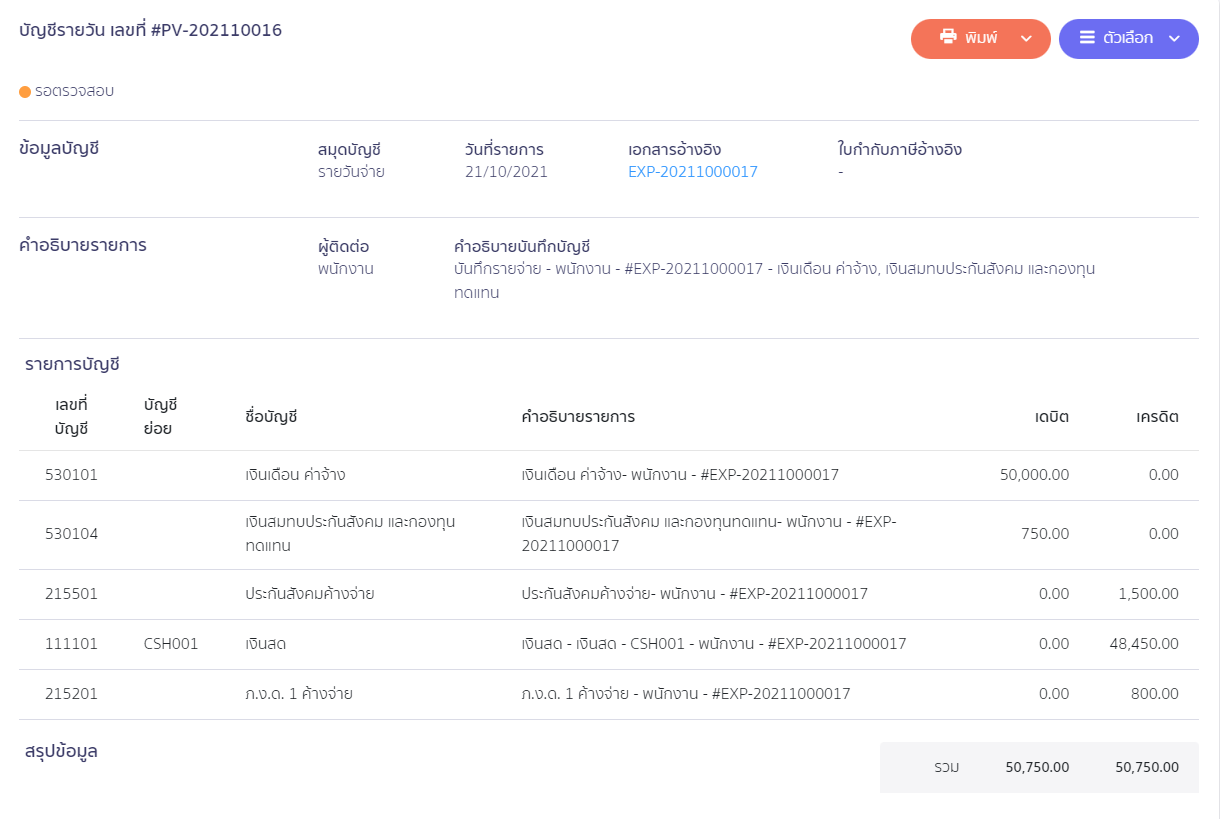
Task: Select the รอตรวจสอบ status text
Action: pyautogui.click(x=74, y=91)
